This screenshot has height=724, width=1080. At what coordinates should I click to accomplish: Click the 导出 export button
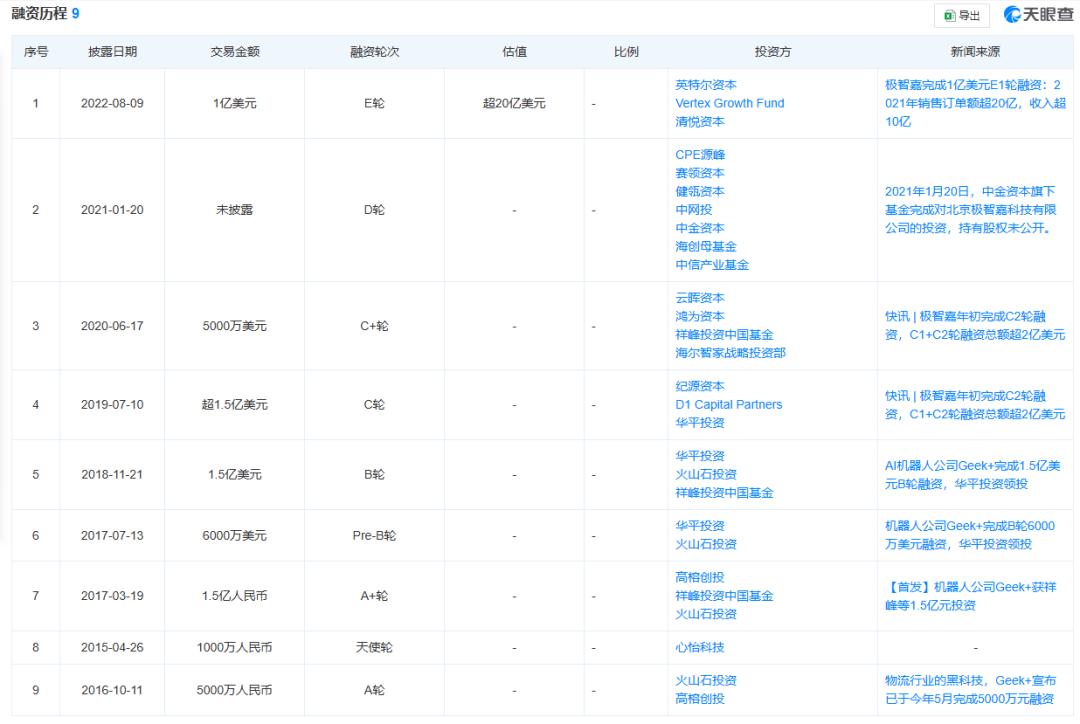[x=962, y=15]
